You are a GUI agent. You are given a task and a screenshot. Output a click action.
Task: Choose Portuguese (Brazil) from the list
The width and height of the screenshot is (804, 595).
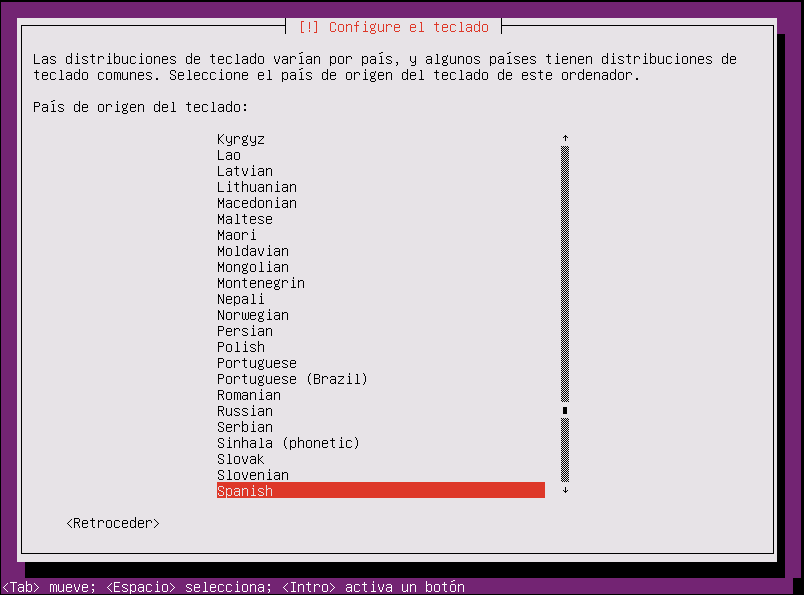[x=292, y=379]
